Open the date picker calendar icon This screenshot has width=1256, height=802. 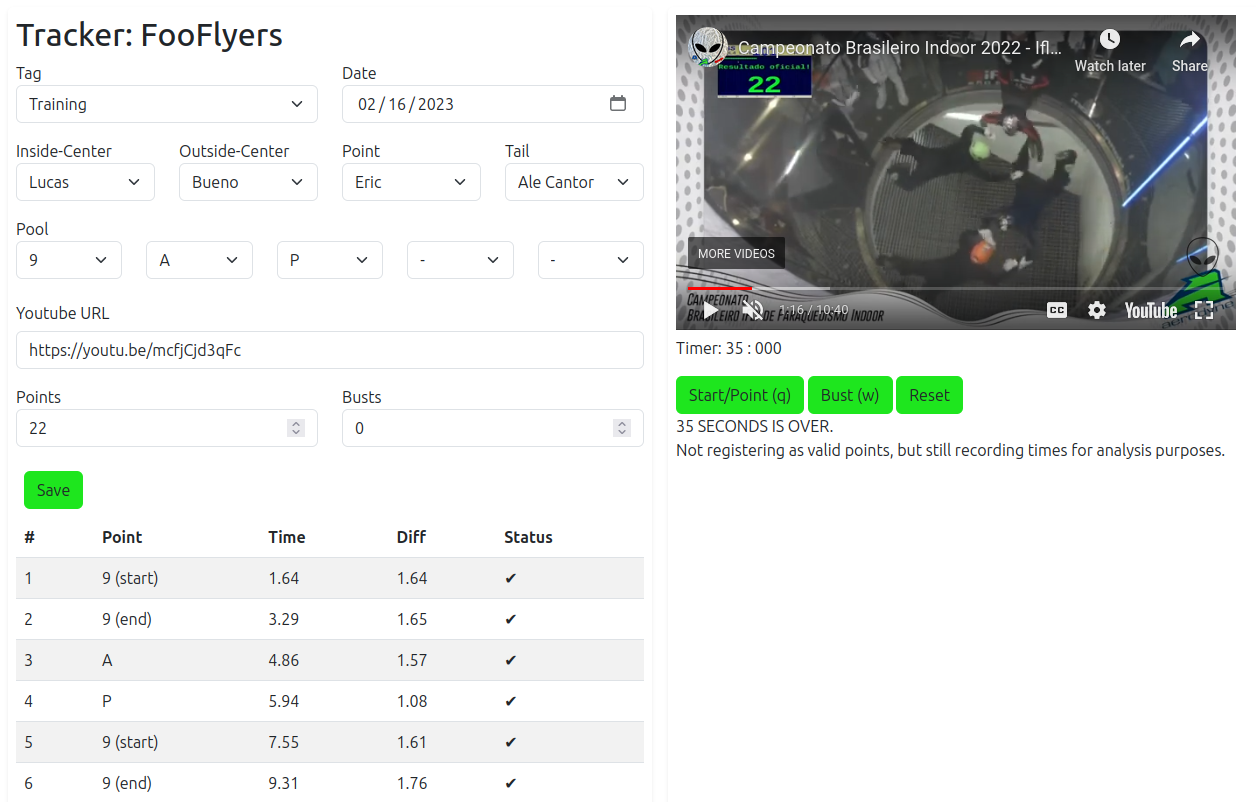pos(618,104)
